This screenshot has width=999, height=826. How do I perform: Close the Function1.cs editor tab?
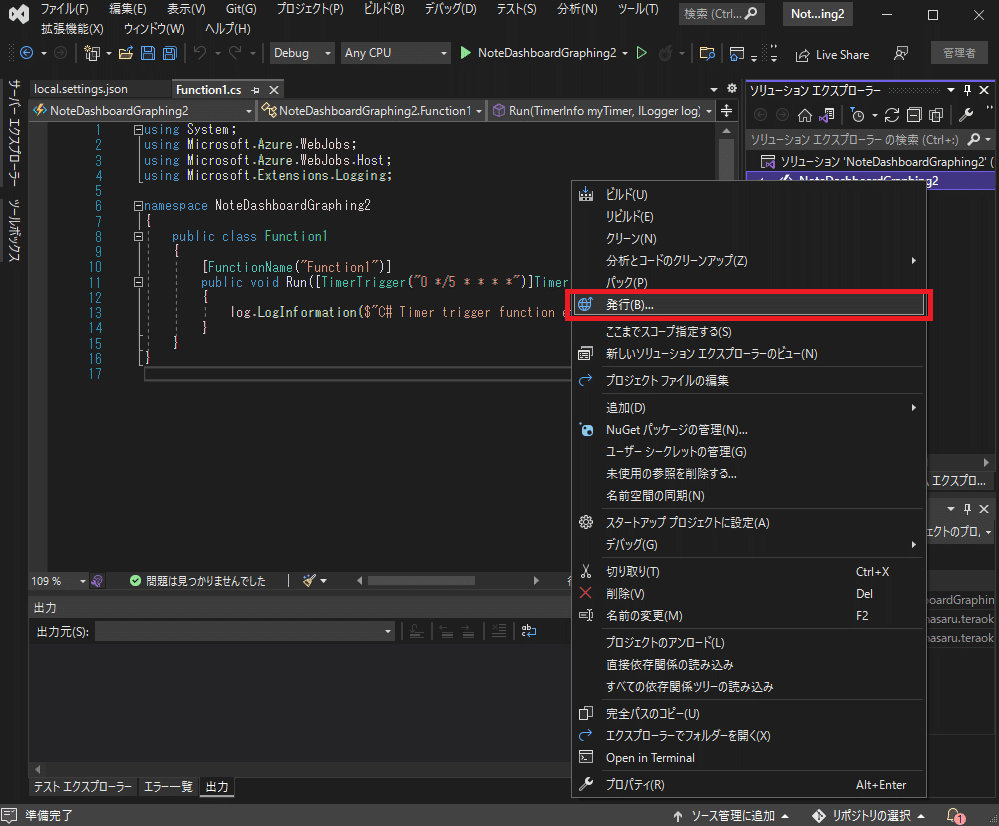[x=274, y=90]
